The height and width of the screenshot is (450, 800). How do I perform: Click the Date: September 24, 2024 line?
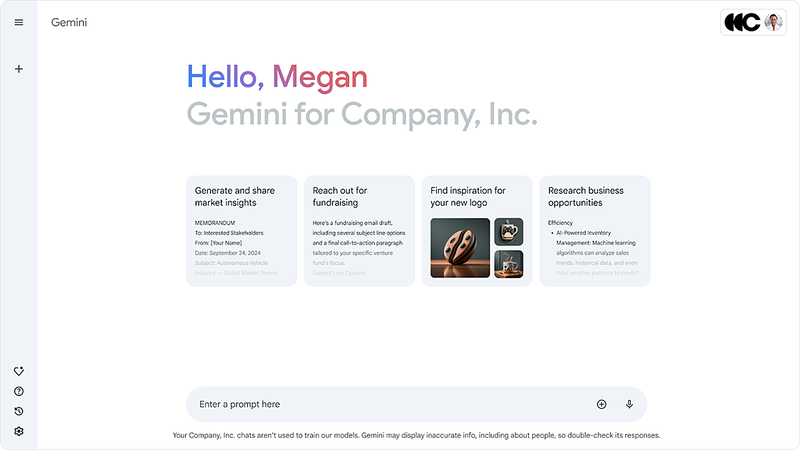(x=228, y=253)
